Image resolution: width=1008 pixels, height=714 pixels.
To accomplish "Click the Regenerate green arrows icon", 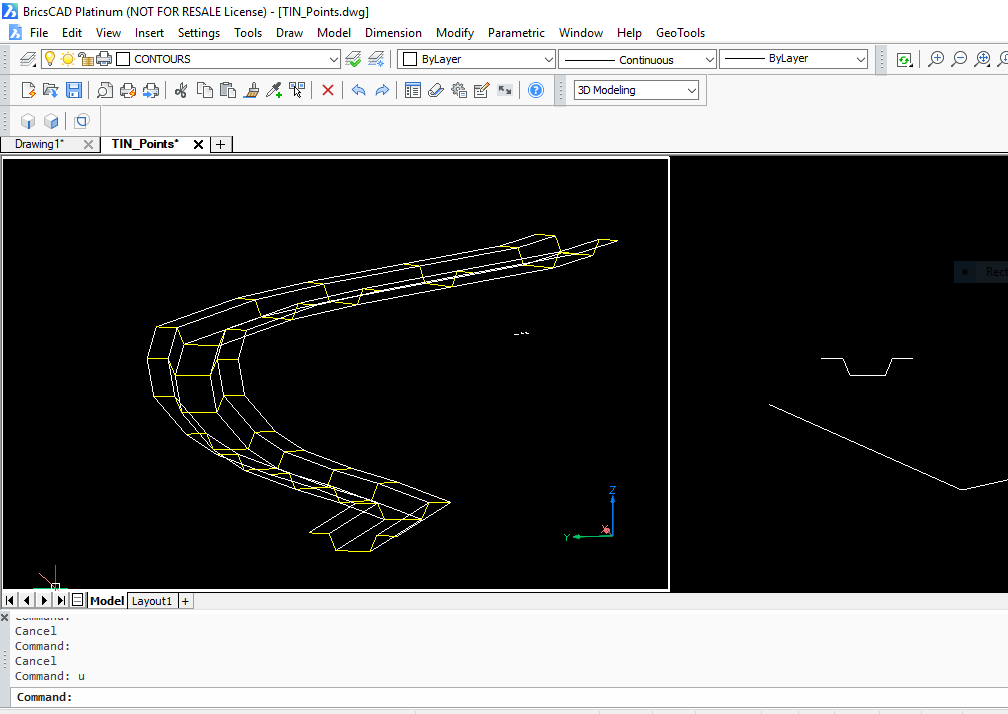I will pos(904,59).
